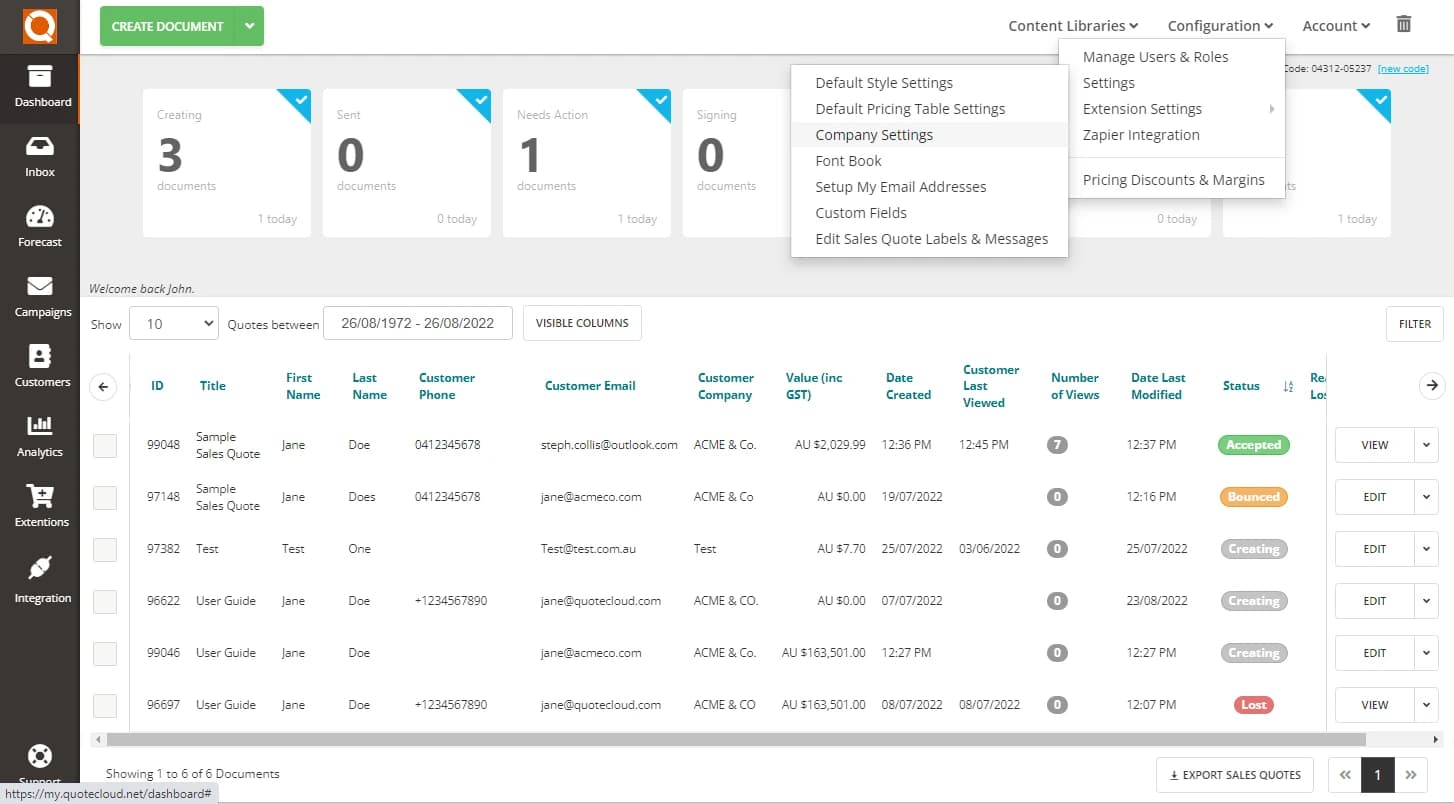Choose Manage Users & Roles menu entry
Viewport: 1454px width, 804px height.
click(1156, 56)
